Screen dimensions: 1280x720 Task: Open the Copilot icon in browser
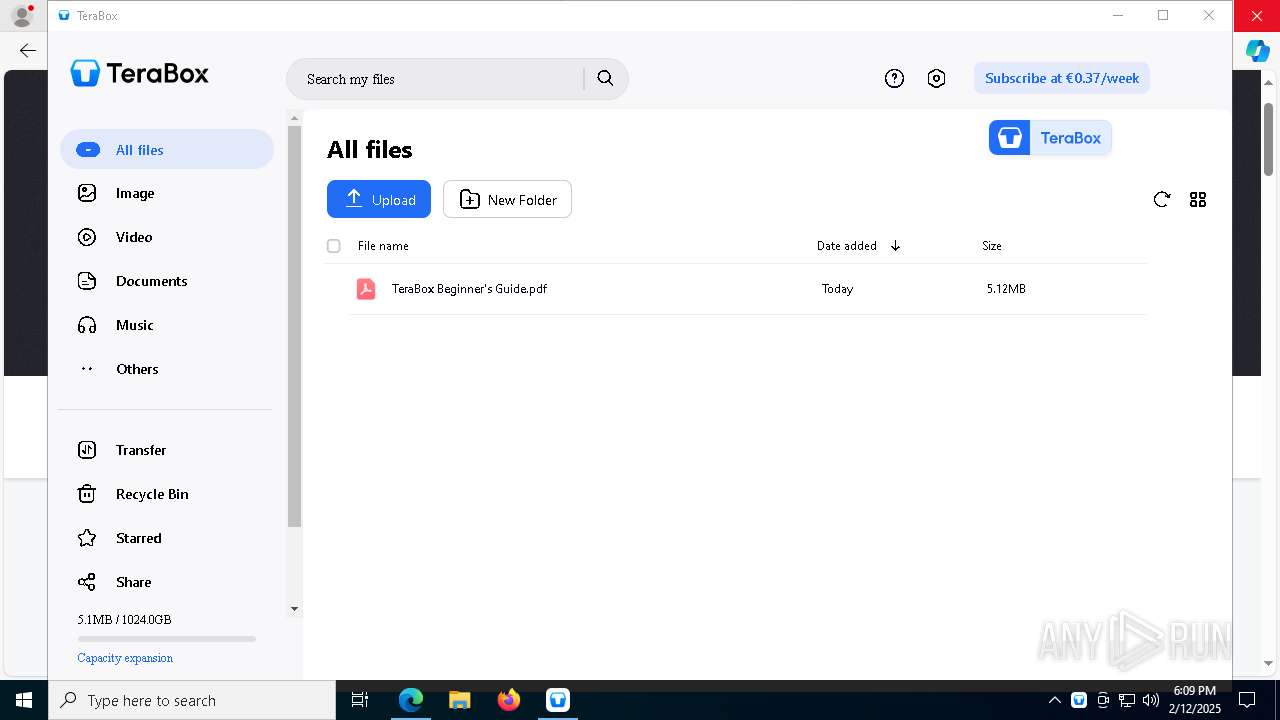coord(1258,50)
